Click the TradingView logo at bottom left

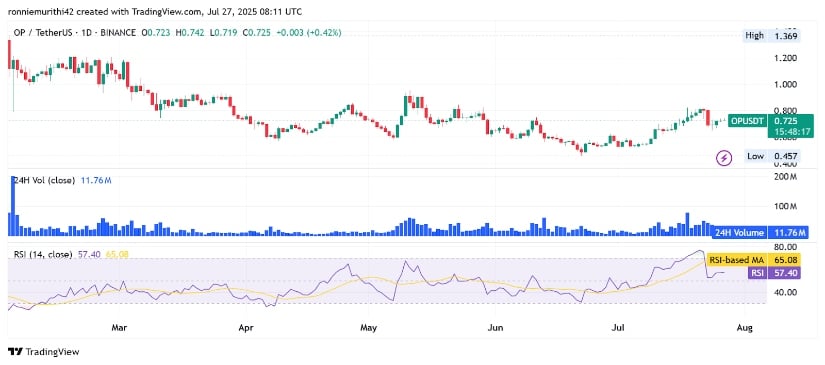[x=44, y=352]
